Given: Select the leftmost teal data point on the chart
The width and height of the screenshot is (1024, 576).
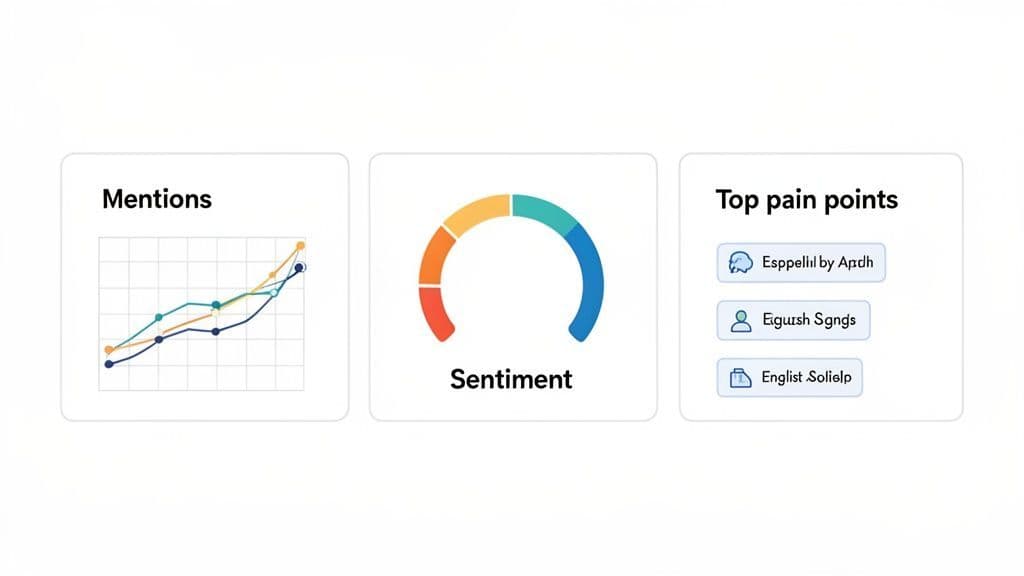Looking at the screenshot, I should [158, 317].
